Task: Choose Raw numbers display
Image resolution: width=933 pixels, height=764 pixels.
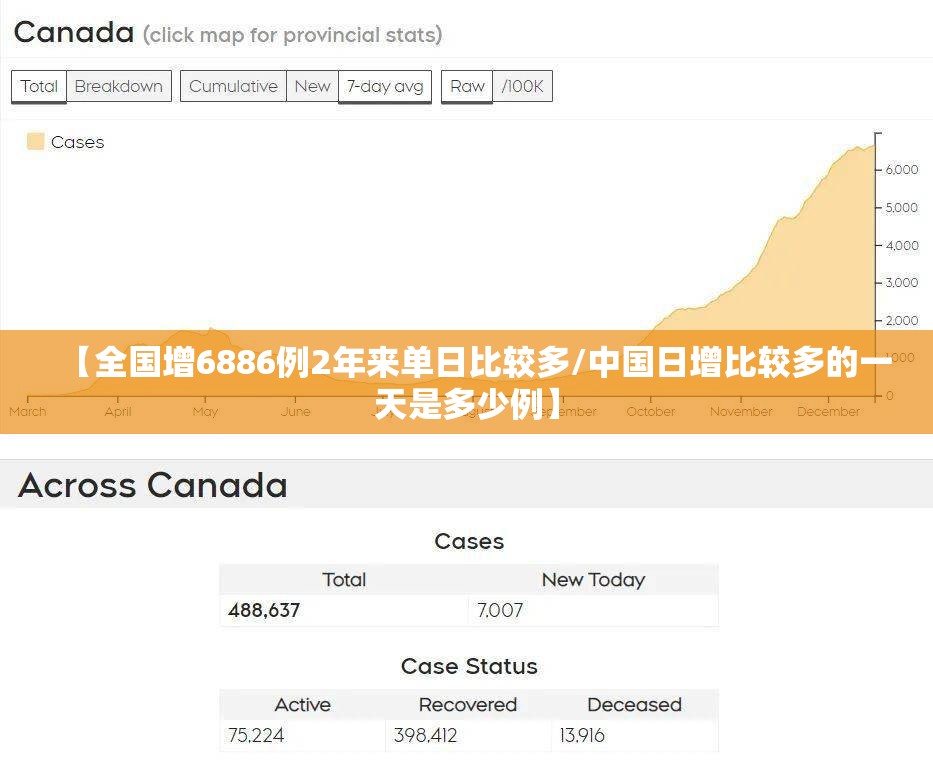Action: click(467, 86)
